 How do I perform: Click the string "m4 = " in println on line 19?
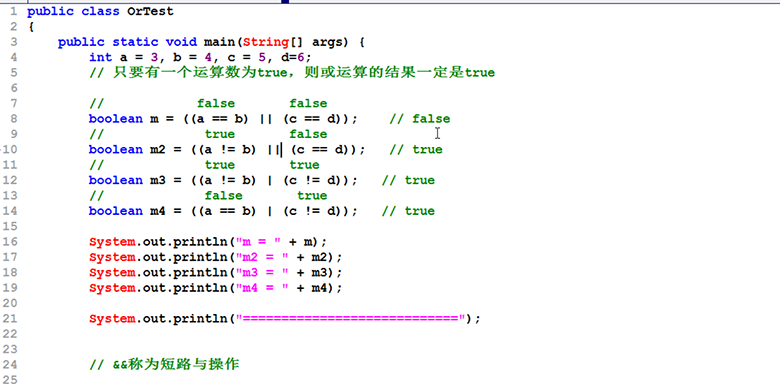pyautogui.click(x=262, y=288)
